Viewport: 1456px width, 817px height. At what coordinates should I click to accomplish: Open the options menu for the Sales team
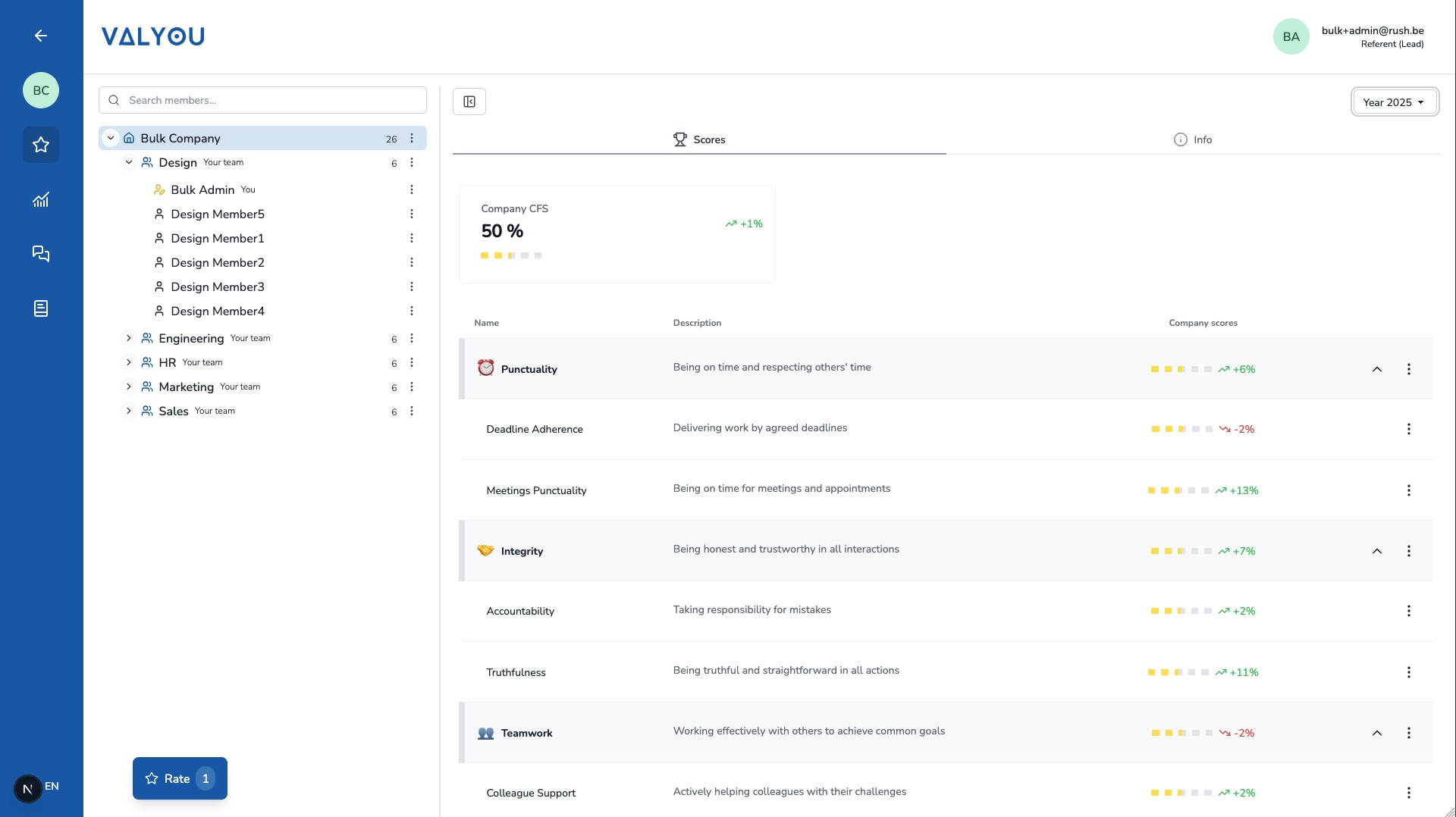pyautogui.click(x=412, y=411)
